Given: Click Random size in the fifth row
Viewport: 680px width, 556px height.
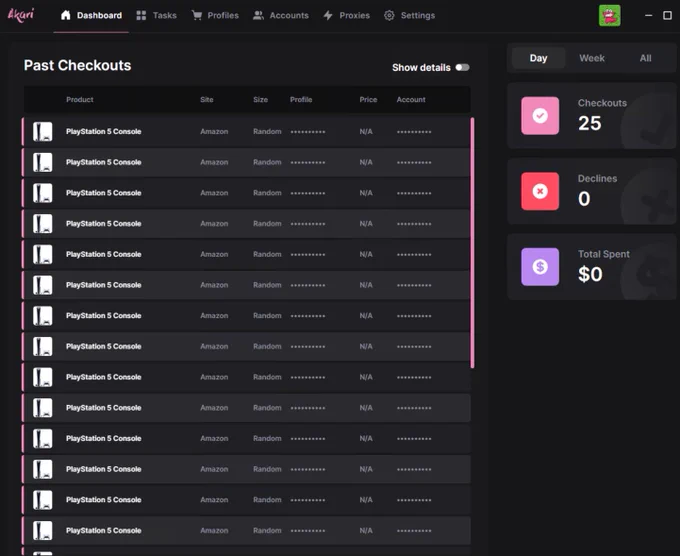Looking at the screenshot, I should (267, 255).
